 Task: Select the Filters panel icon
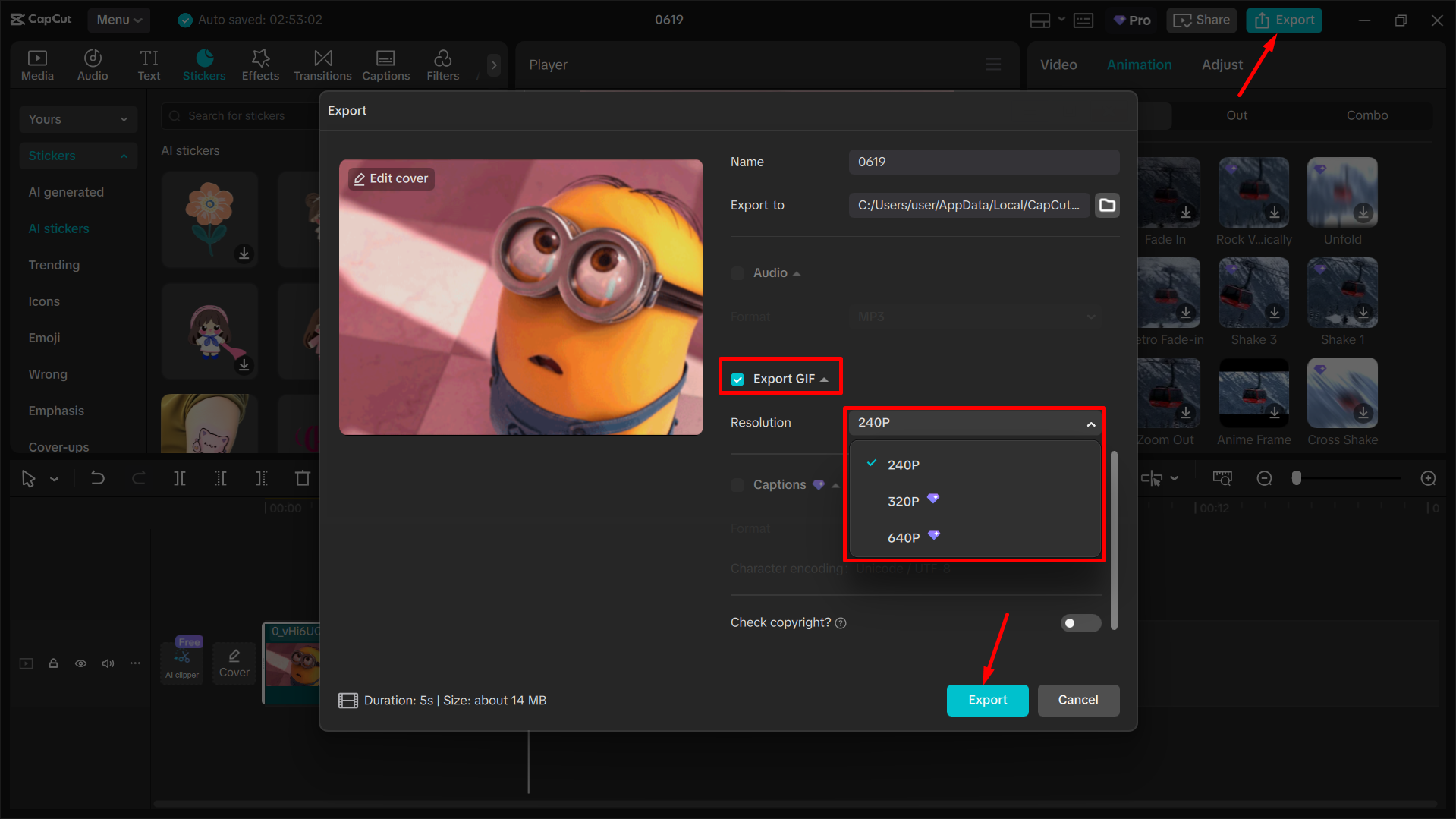click(x=442, y=65)
